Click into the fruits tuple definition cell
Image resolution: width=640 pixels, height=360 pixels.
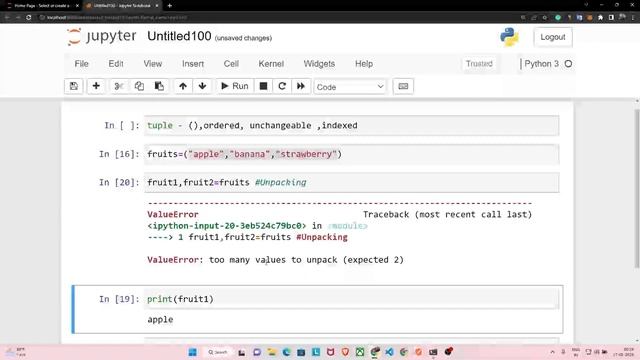point(351,154)
